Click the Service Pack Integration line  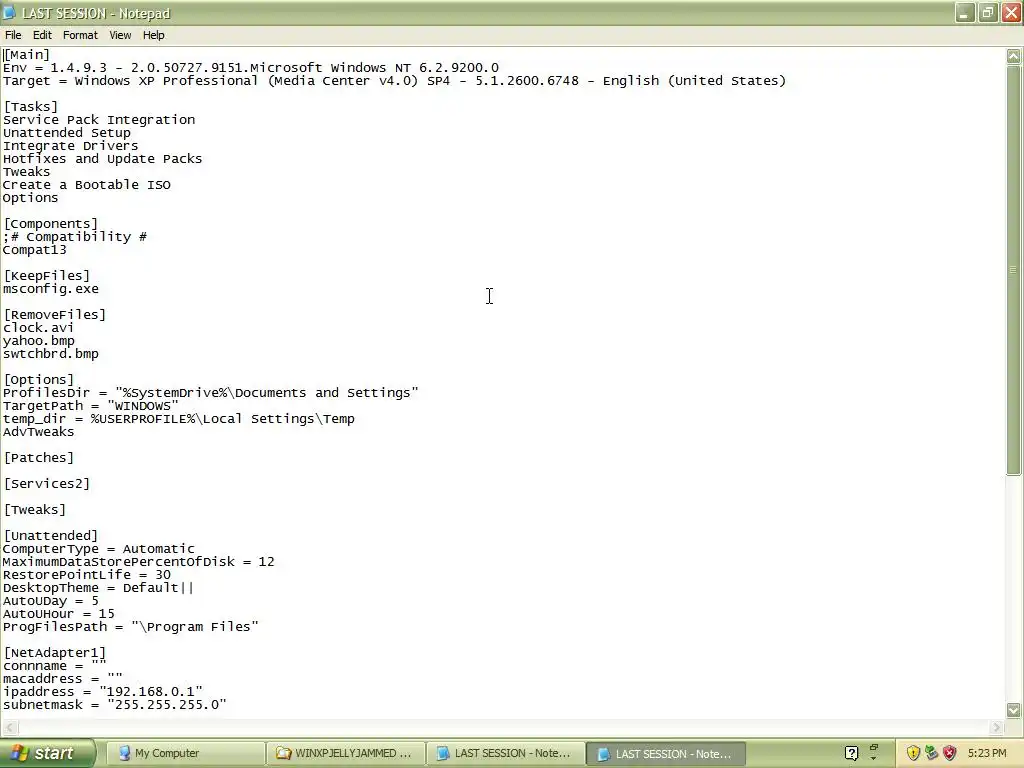pyautogui.click(x=99, y=120)
